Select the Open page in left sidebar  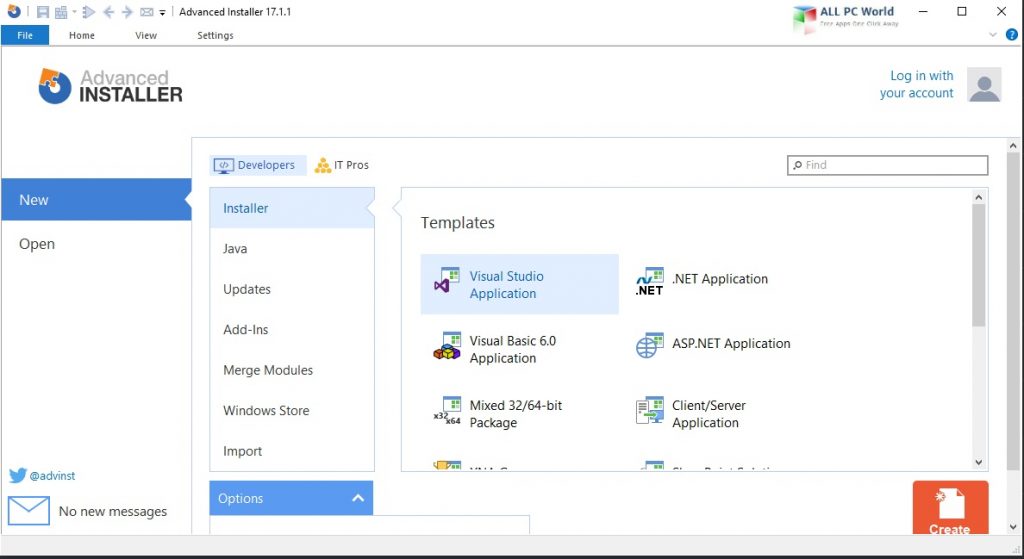tap(96, 244)
